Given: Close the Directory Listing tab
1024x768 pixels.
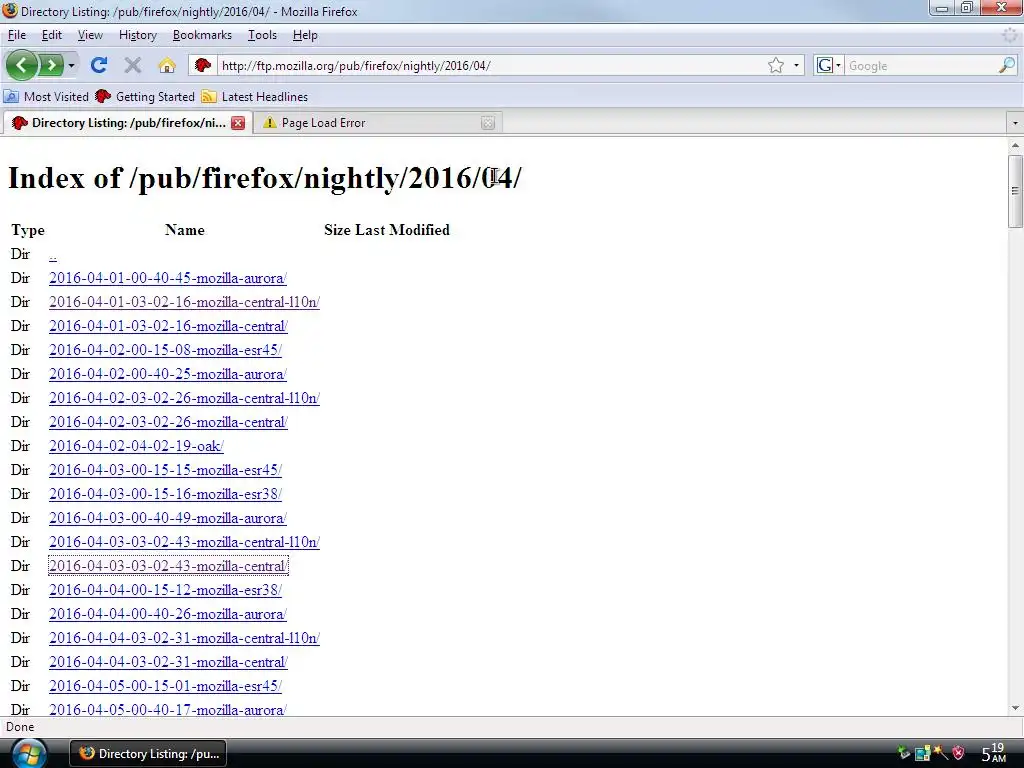Looking at the screenshot, I should coord(238,123).
